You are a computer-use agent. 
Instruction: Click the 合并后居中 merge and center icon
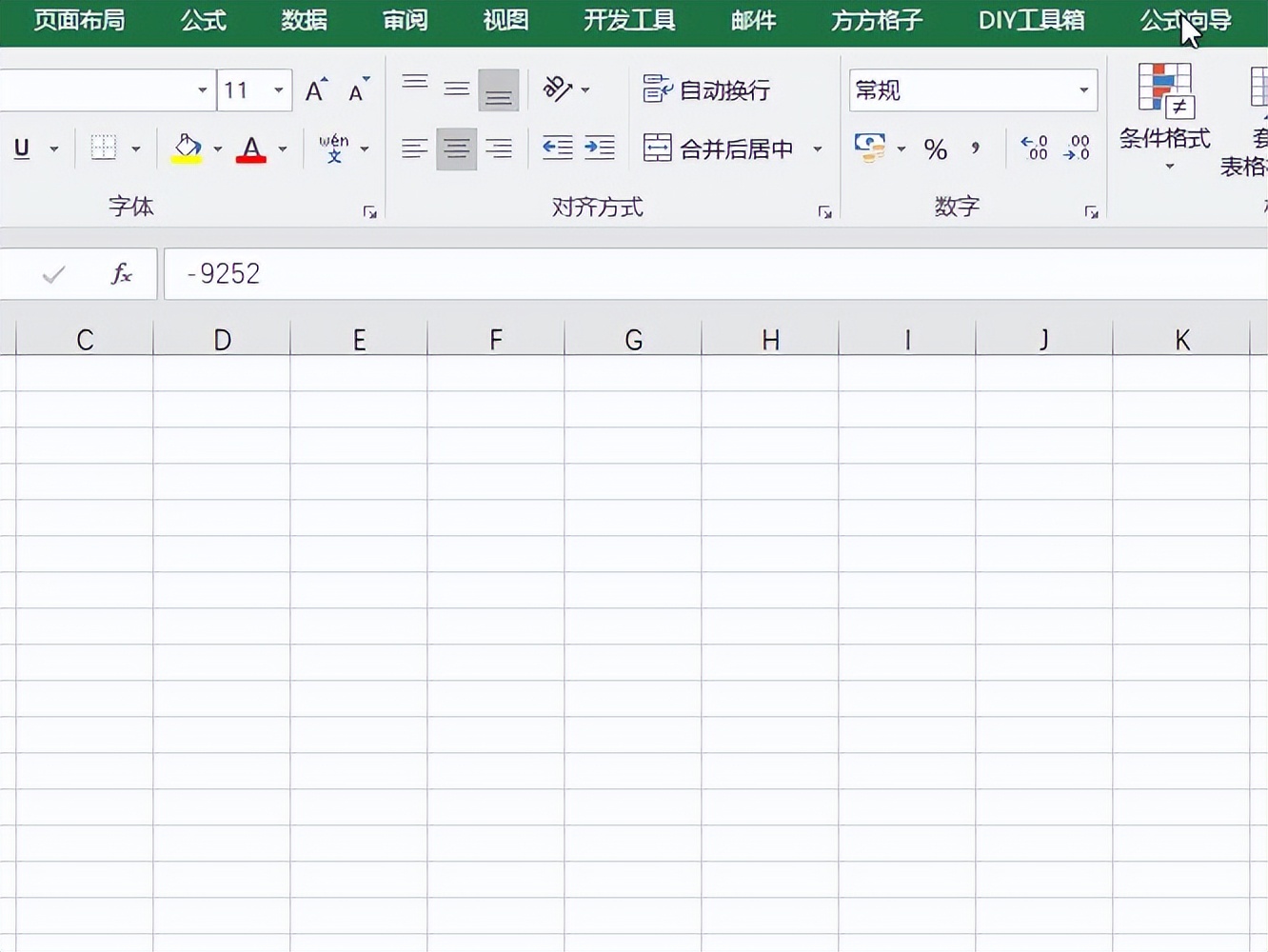point(657,148)
